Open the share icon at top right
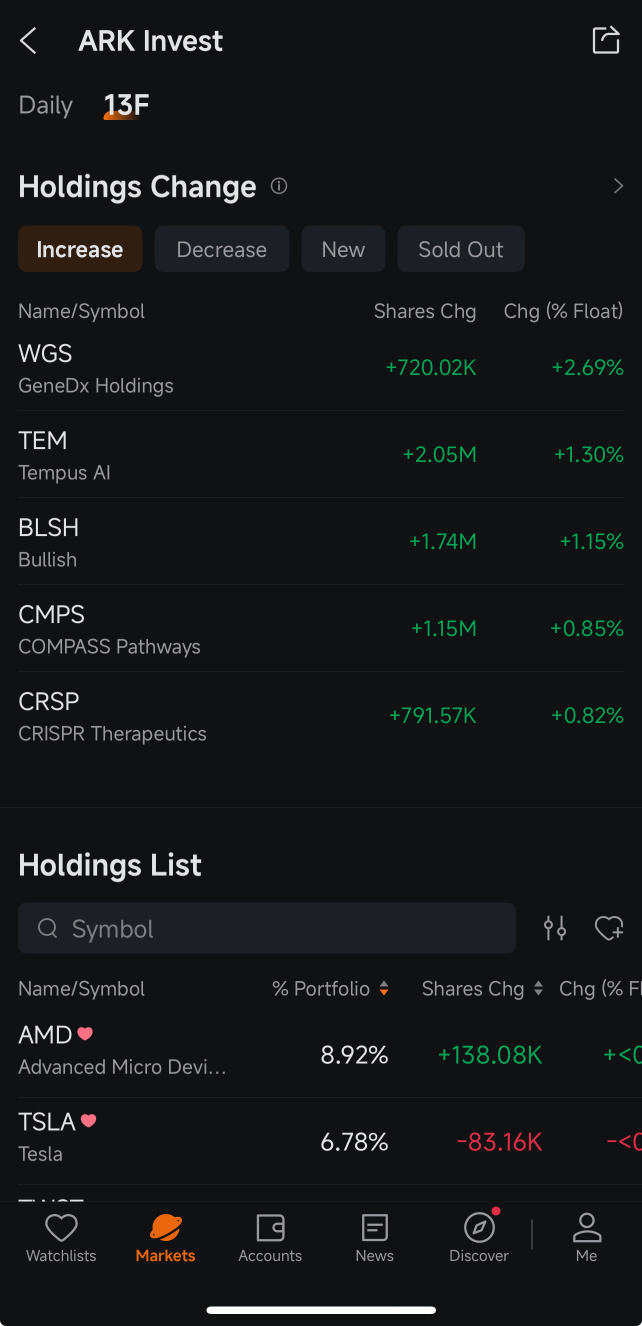 point(606,40)
